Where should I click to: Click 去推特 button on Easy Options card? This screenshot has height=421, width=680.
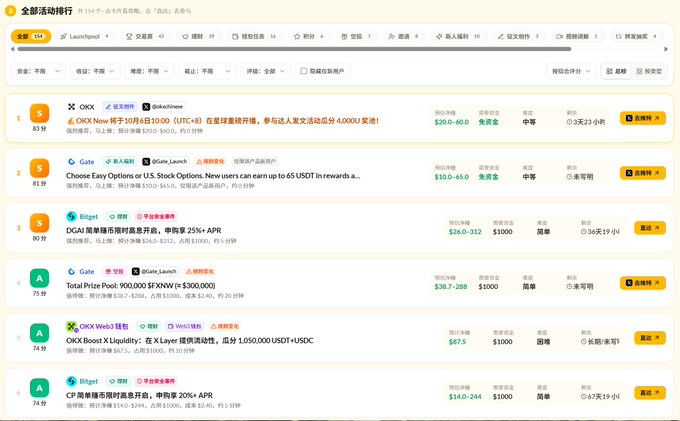[642, 173]
